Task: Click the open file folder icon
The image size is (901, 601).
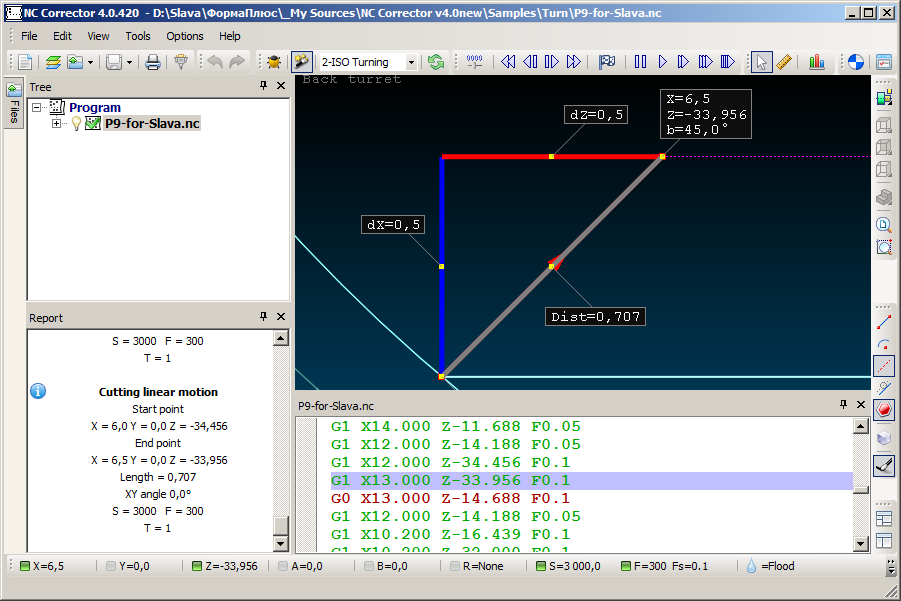Action: click(x=75, y=61)
